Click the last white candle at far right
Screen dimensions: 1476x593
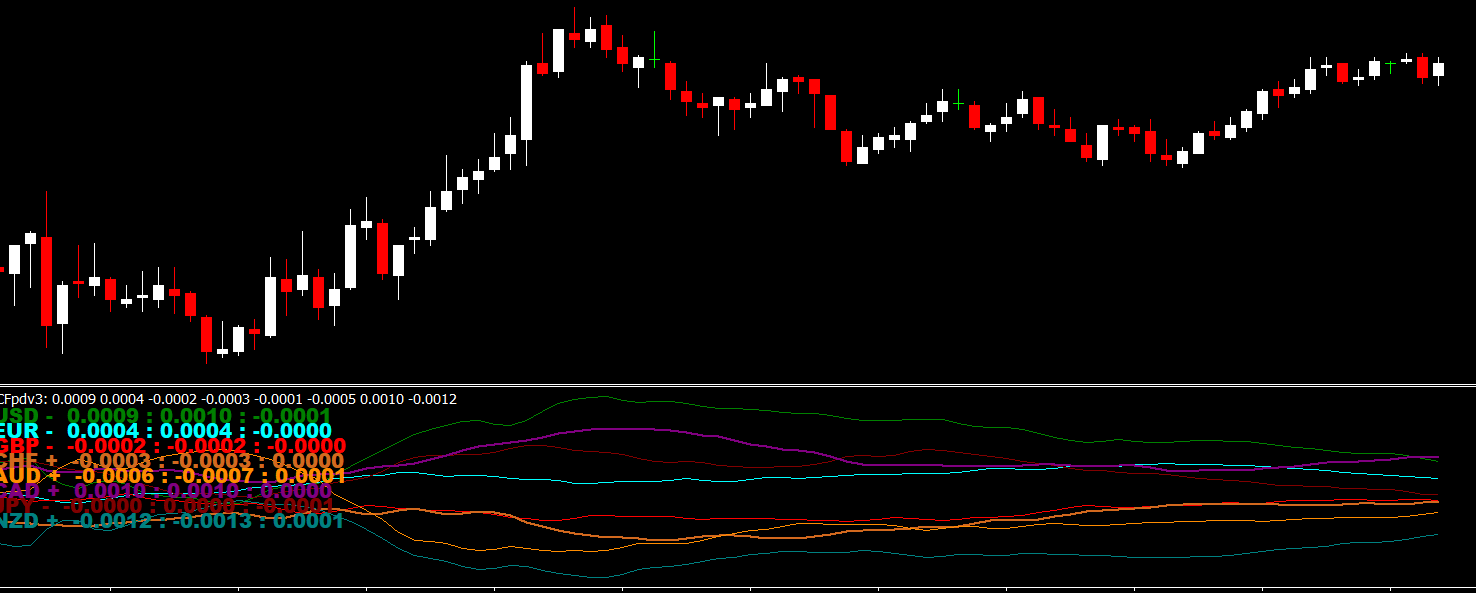click(1438, 69)
